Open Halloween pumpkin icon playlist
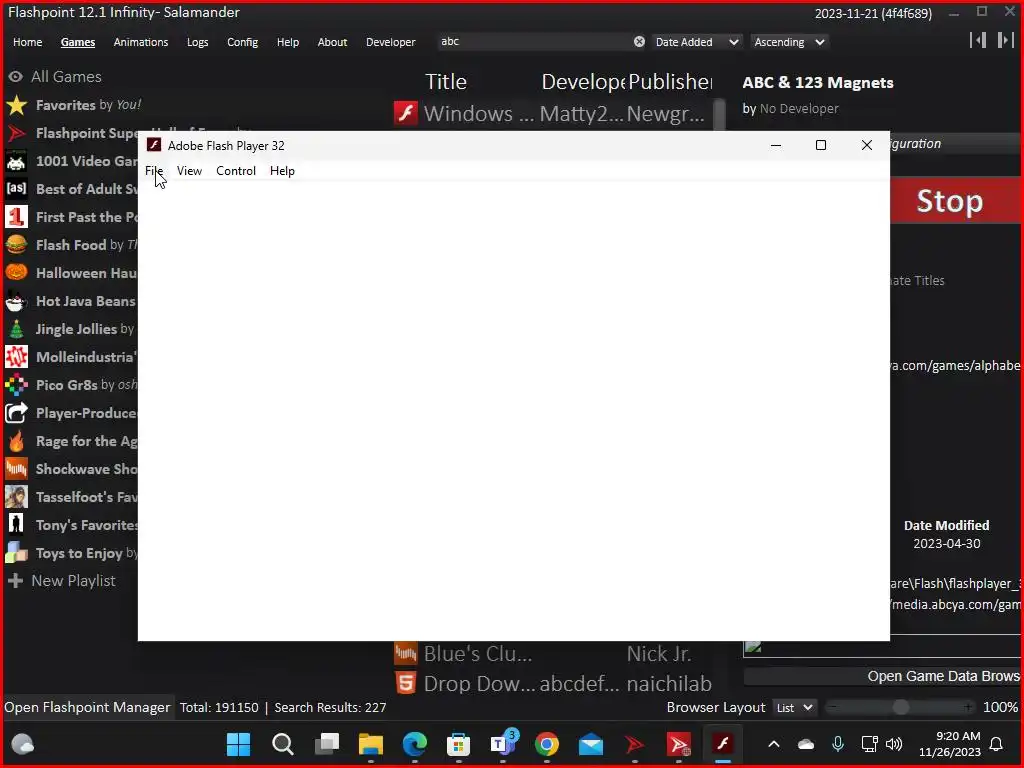 (x=16, y=273)
